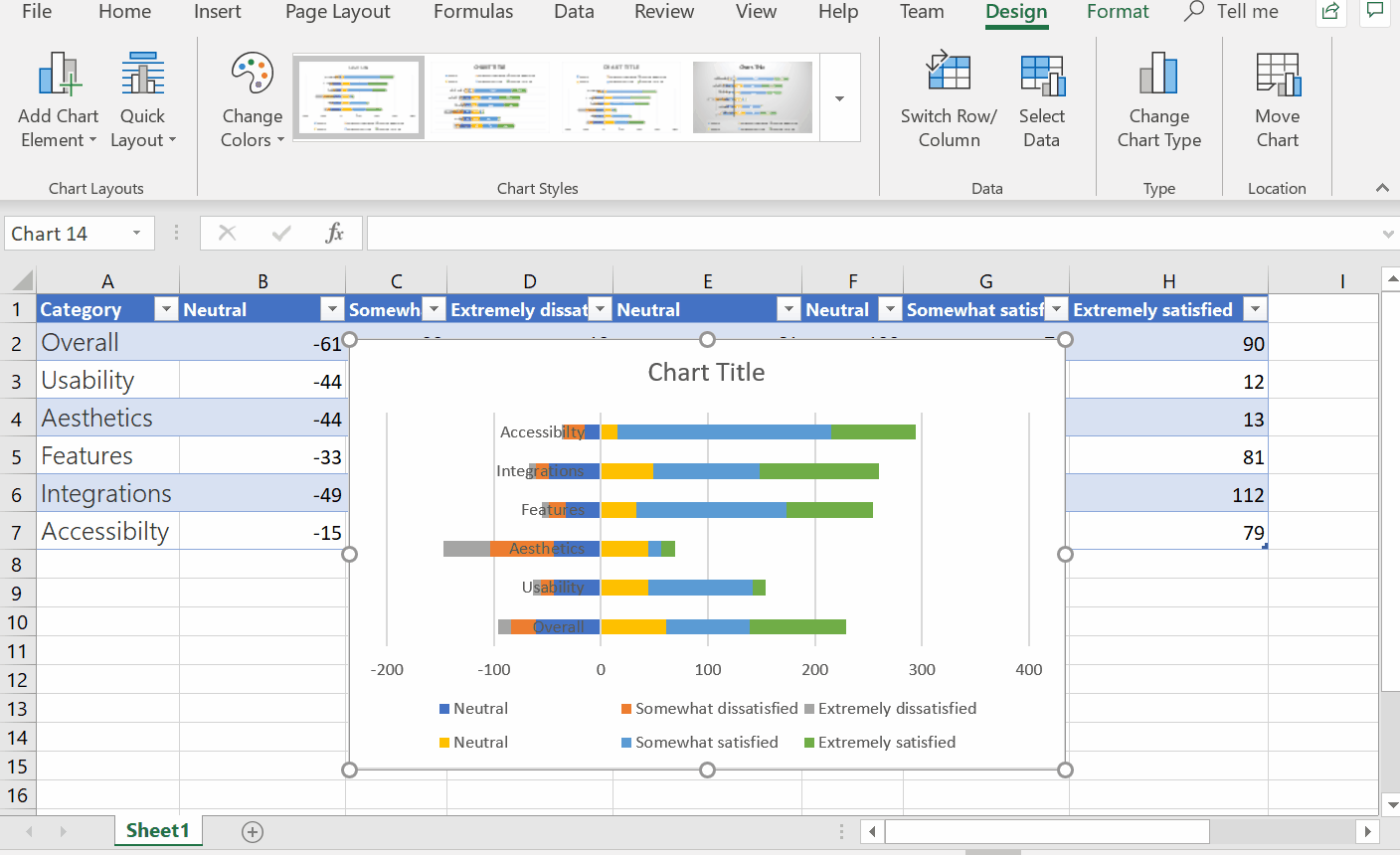Select cell A2 Overall

tap(108, 343)
